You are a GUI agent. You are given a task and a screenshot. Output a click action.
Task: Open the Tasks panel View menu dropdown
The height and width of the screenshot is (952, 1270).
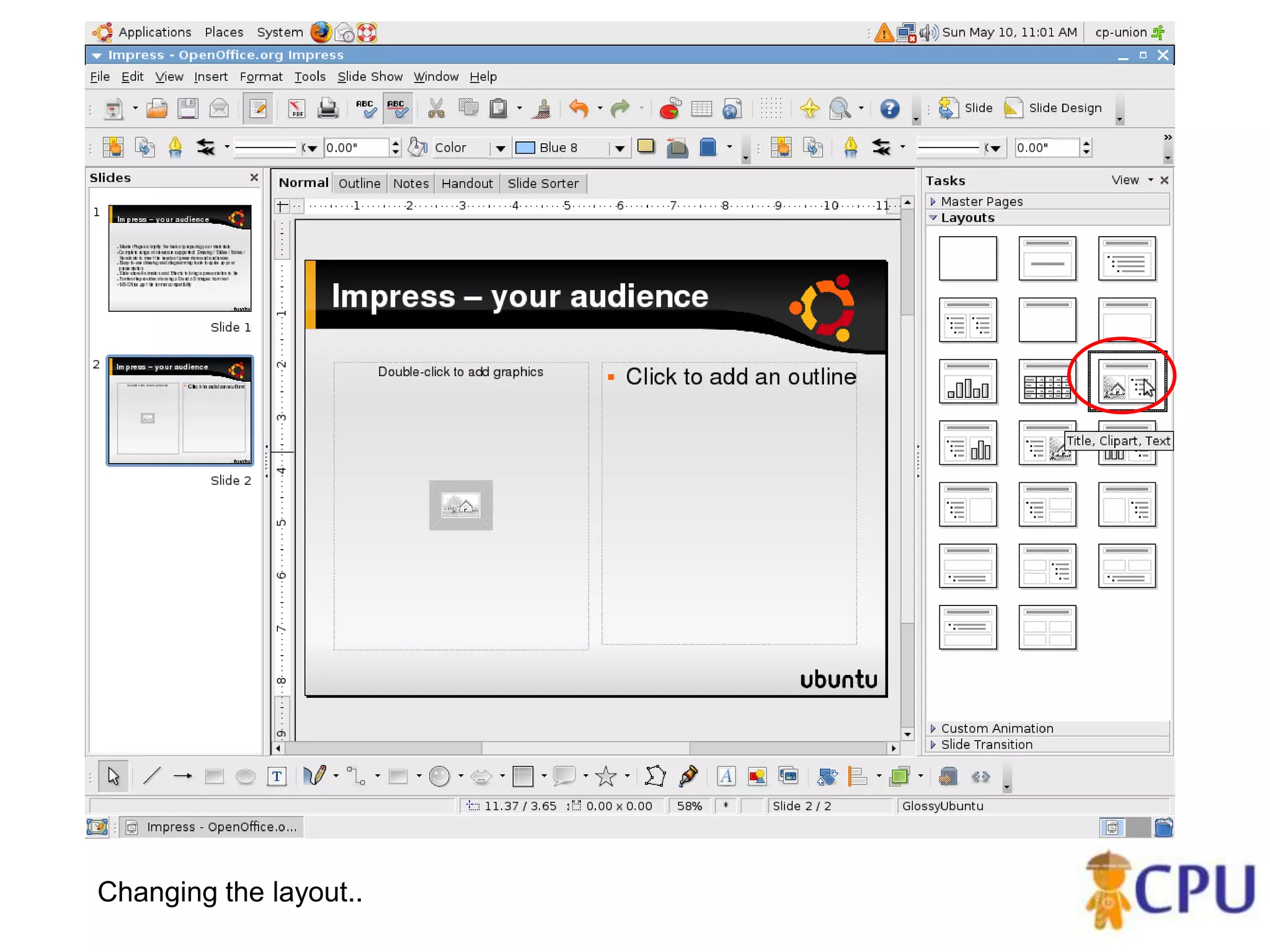coord(1132,180)
